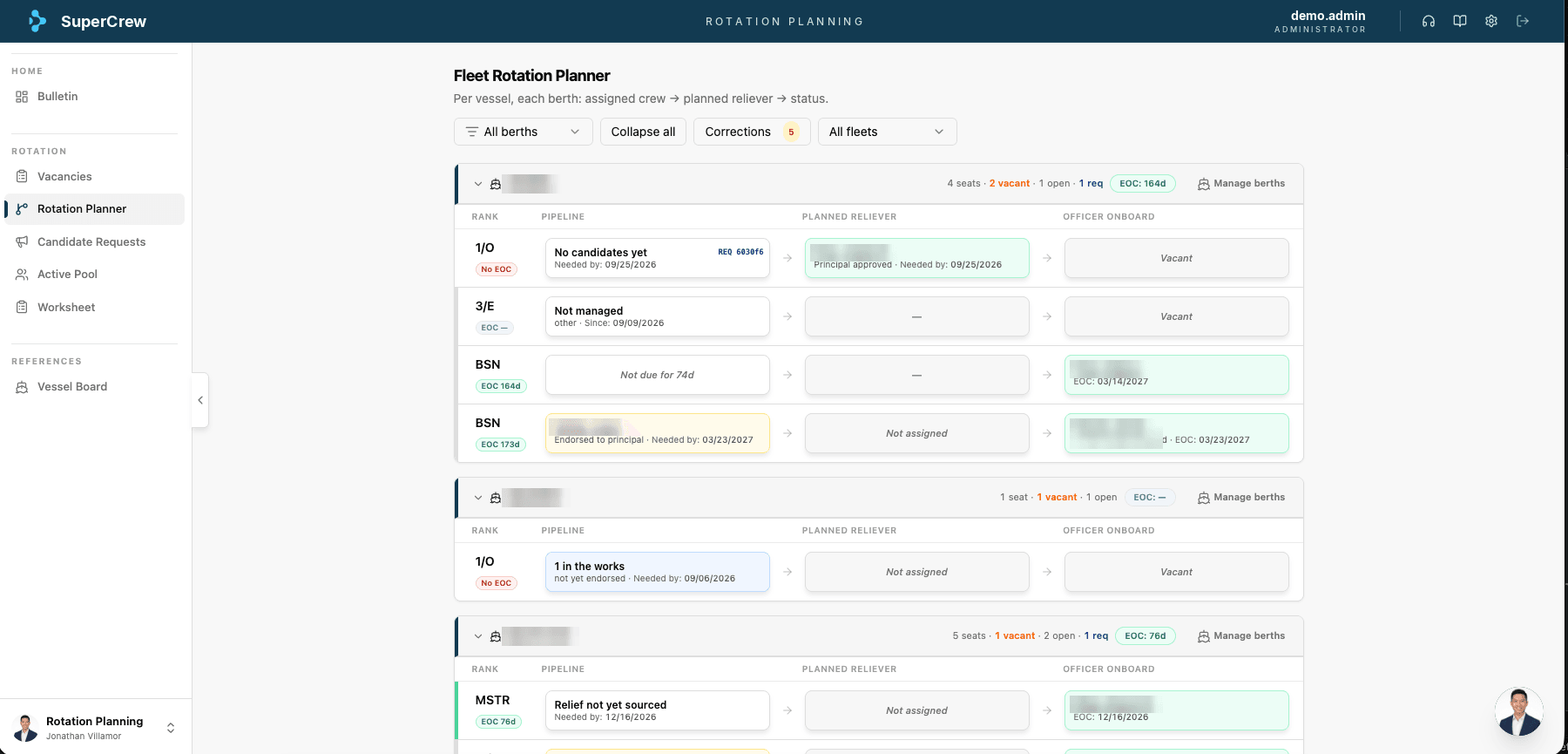Viewport: 1568px width, 754px height.
Task: Click the Candidate Requests megaphone icon
Action: pyautogui.click(x=22, y=241)
